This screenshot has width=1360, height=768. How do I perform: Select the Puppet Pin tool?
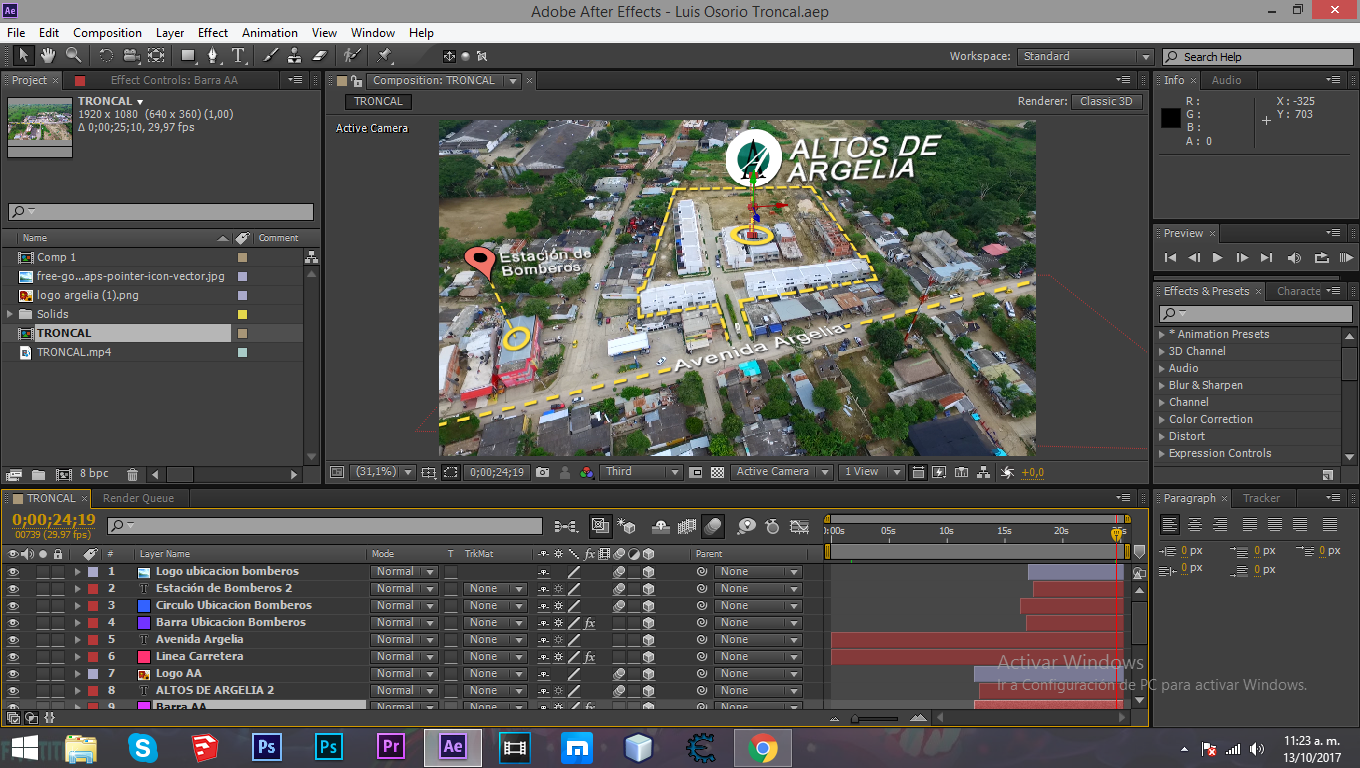(x=384, y=56)
